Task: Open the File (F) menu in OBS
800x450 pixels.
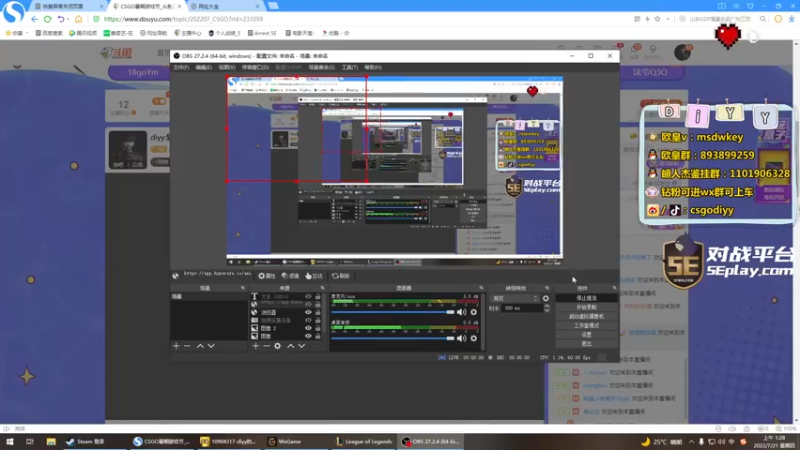Action: coord(181,67)
